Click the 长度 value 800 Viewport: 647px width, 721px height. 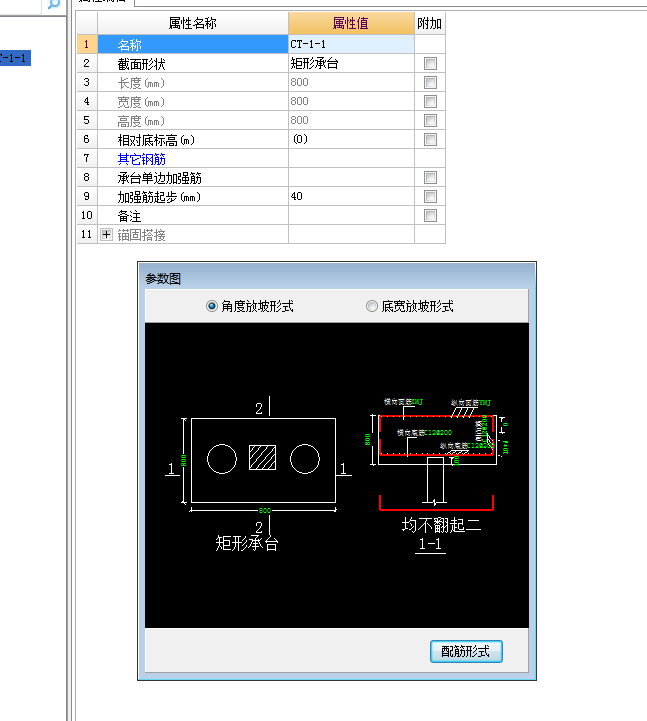[x=351, y=82]
